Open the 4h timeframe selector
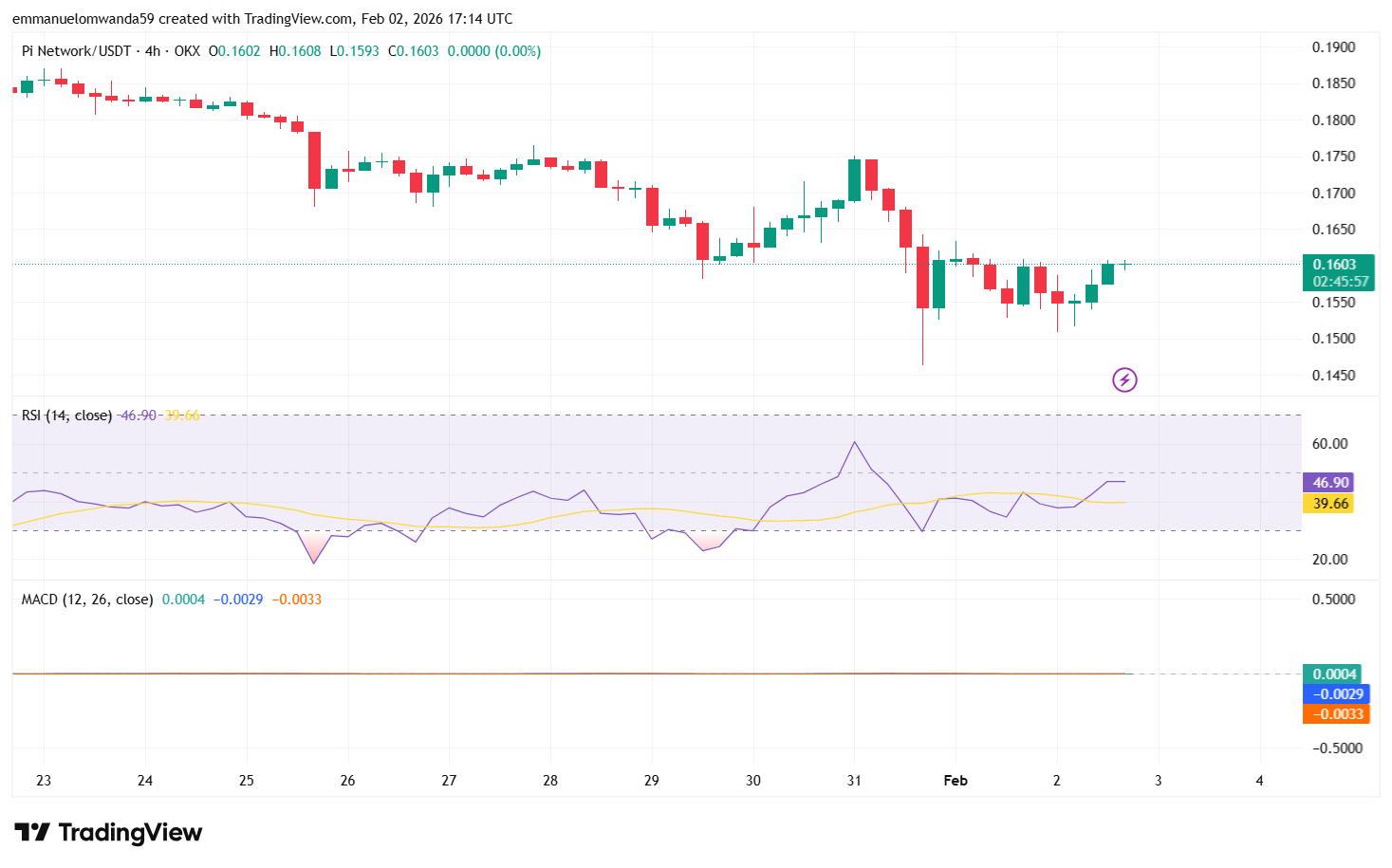Viewport: 1392px width, 868px height. [x=155, y=51]
